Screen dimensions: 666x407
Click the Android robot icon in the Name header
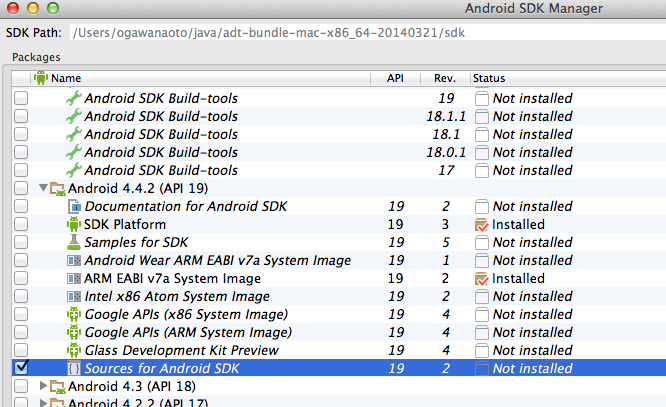(41, 78)
